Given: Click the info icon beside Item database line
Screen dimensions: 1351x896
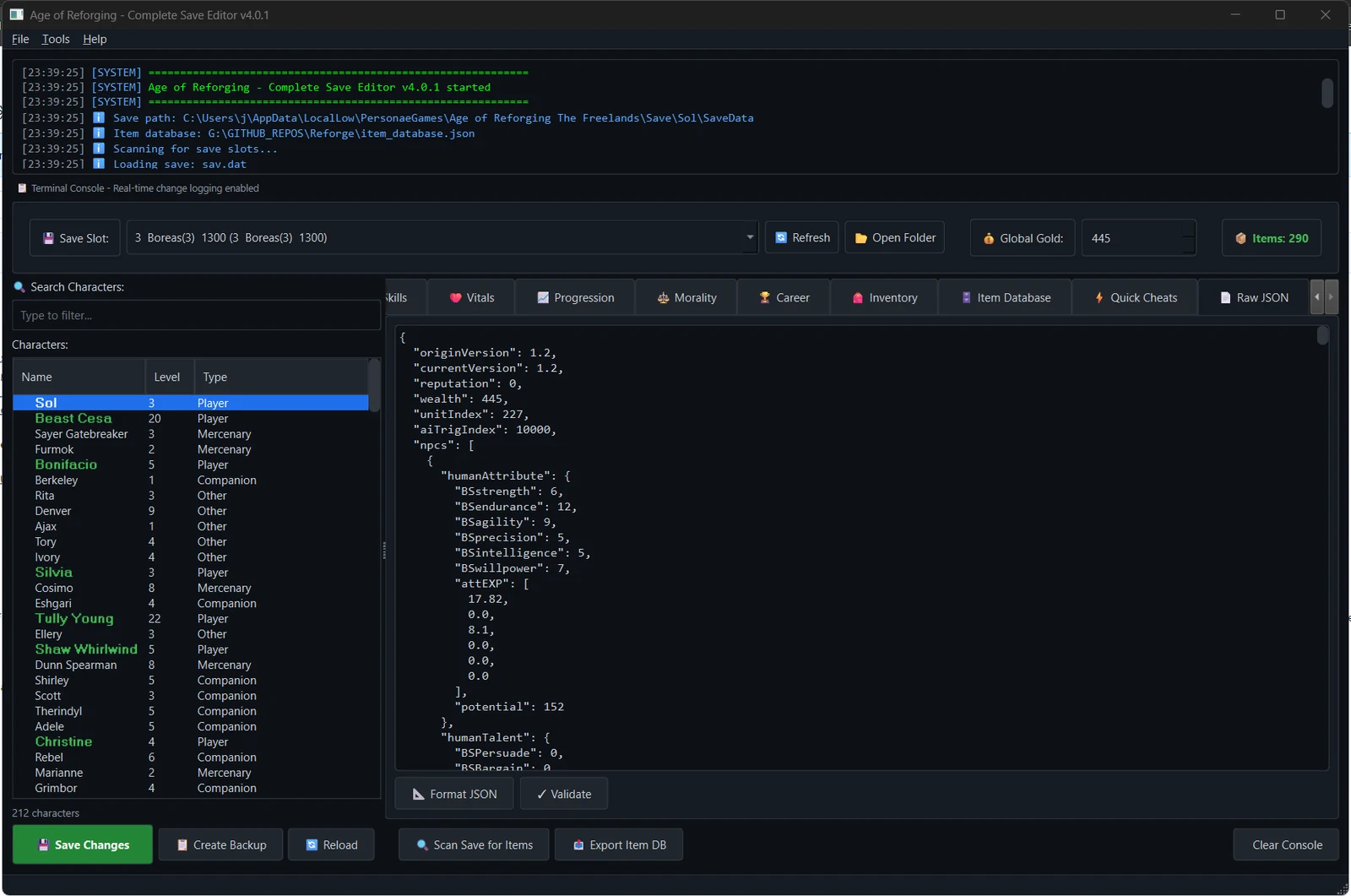Looking at the screenshot, I should 99,133.
